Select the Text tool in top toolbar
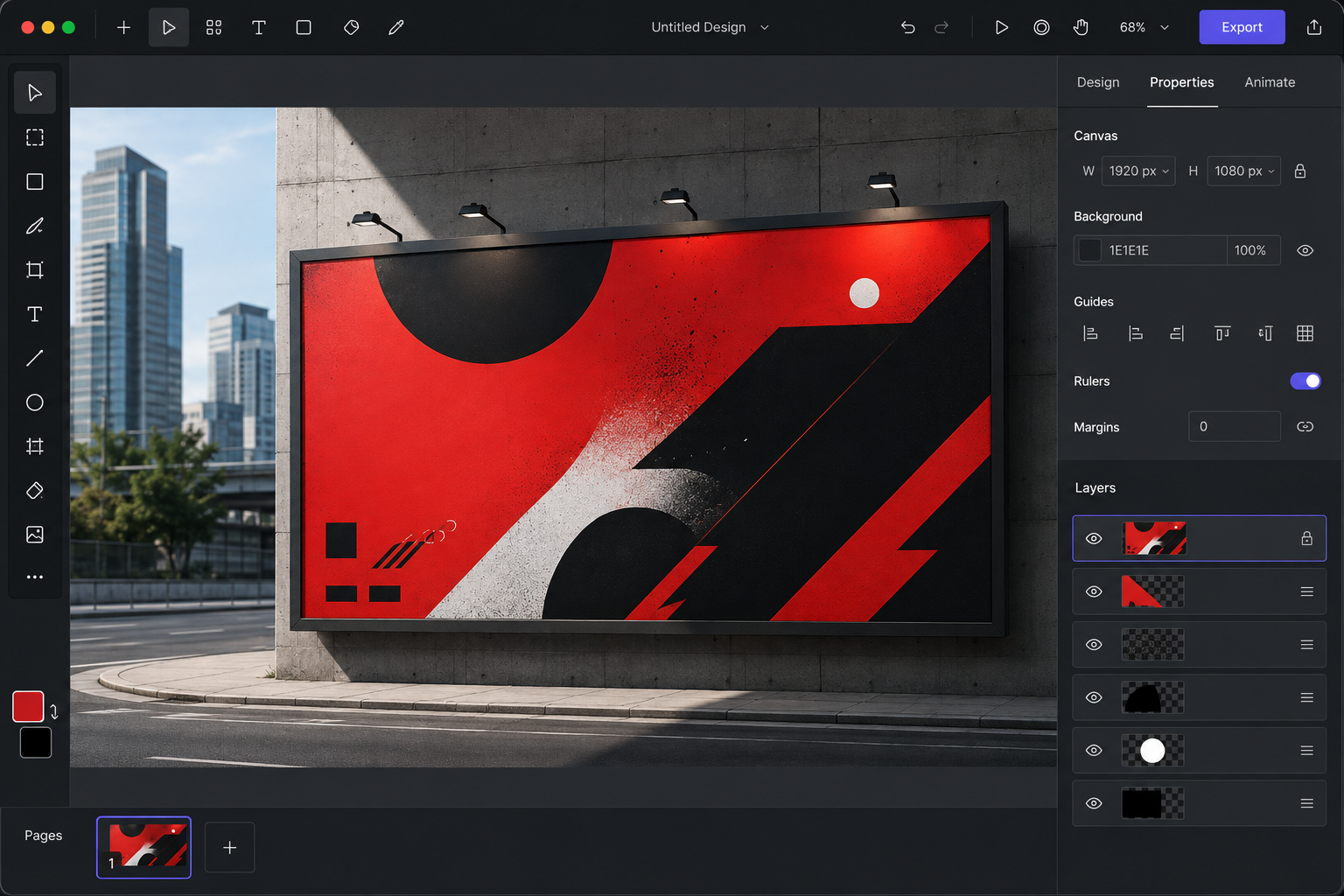The image size is (1344, 896). pos(259,28)
